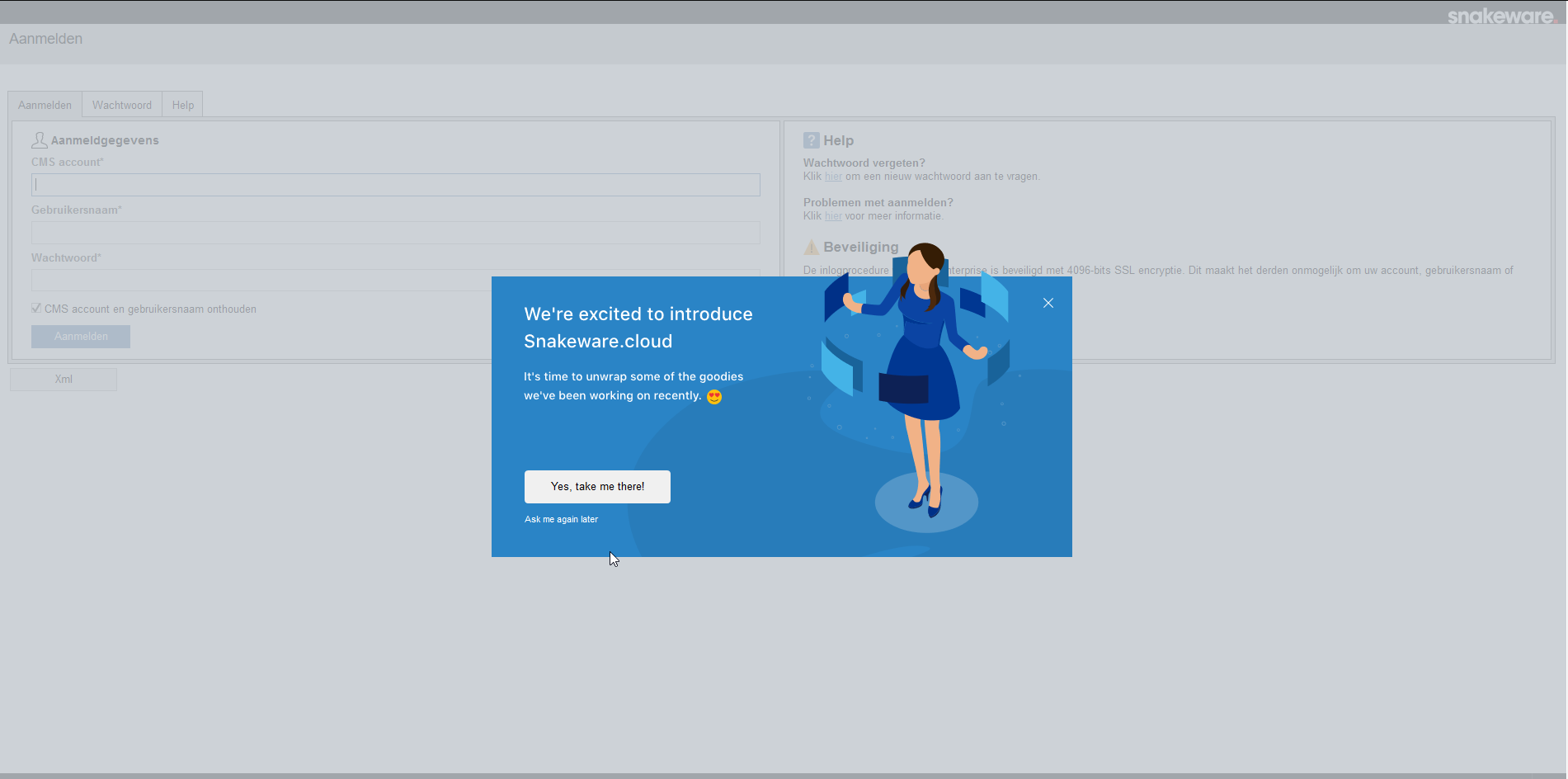The image size is (1568, 779).
Task: Open the Aanmelden tab
Action: pyautogui.click(x=45, y=105)
